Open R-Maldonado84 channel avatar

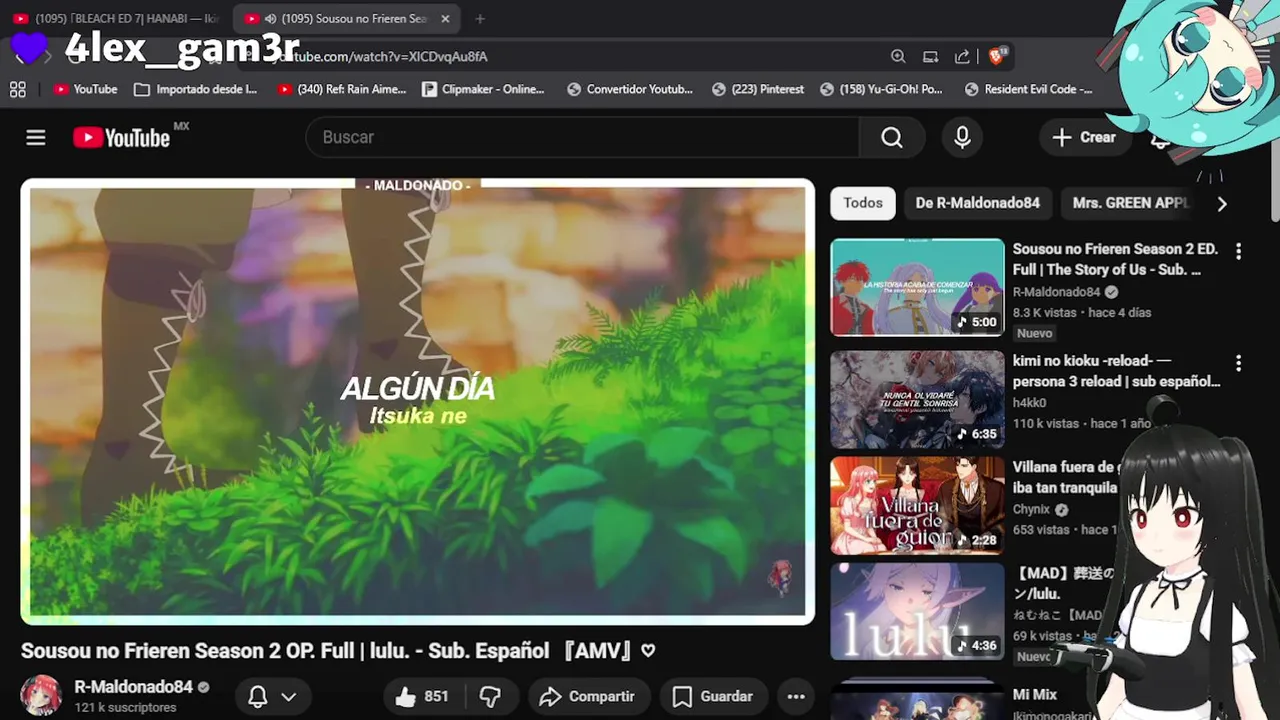click(41, 696)
